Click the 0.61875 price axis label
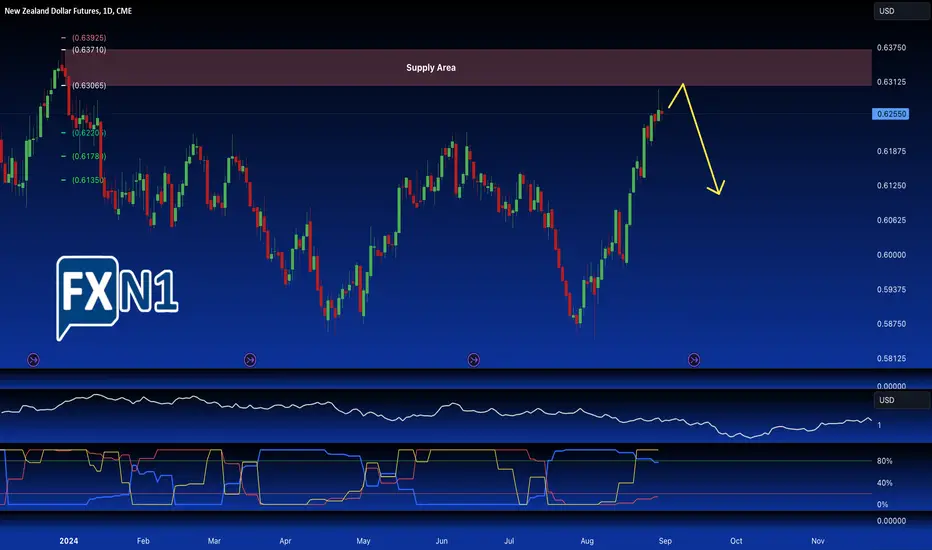This screenshot has height=550, width=932. [892, 151]
